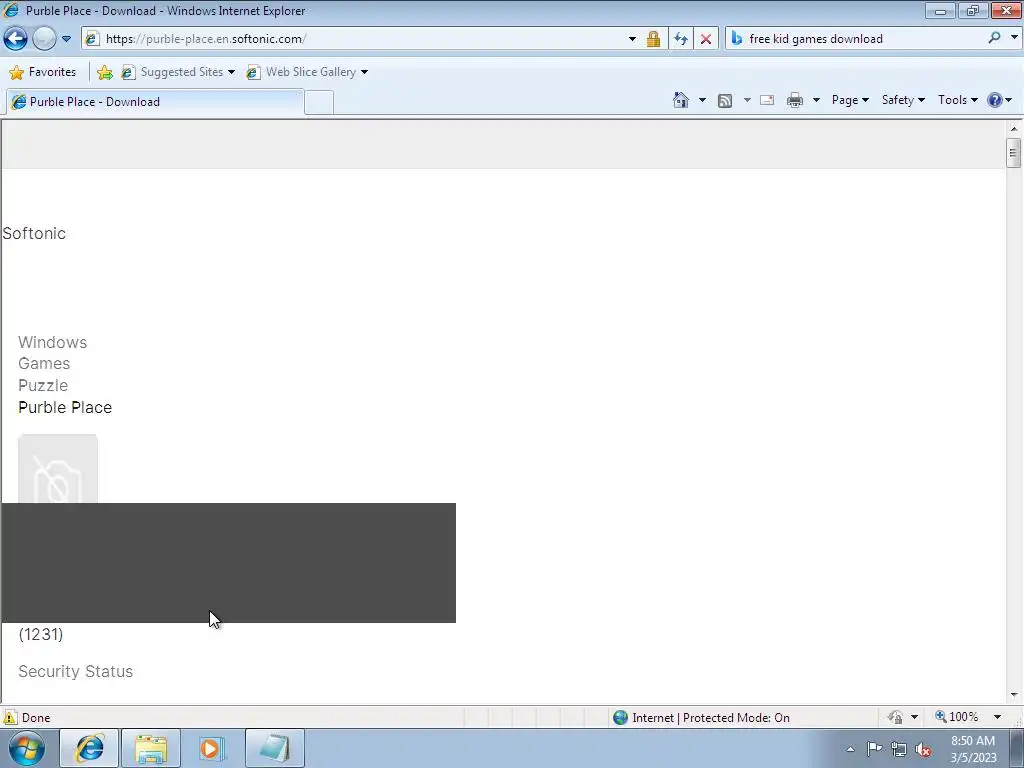Click the Read Mail envelope icon
This screenshot has width=1024, height=768.
click(767, 100)
